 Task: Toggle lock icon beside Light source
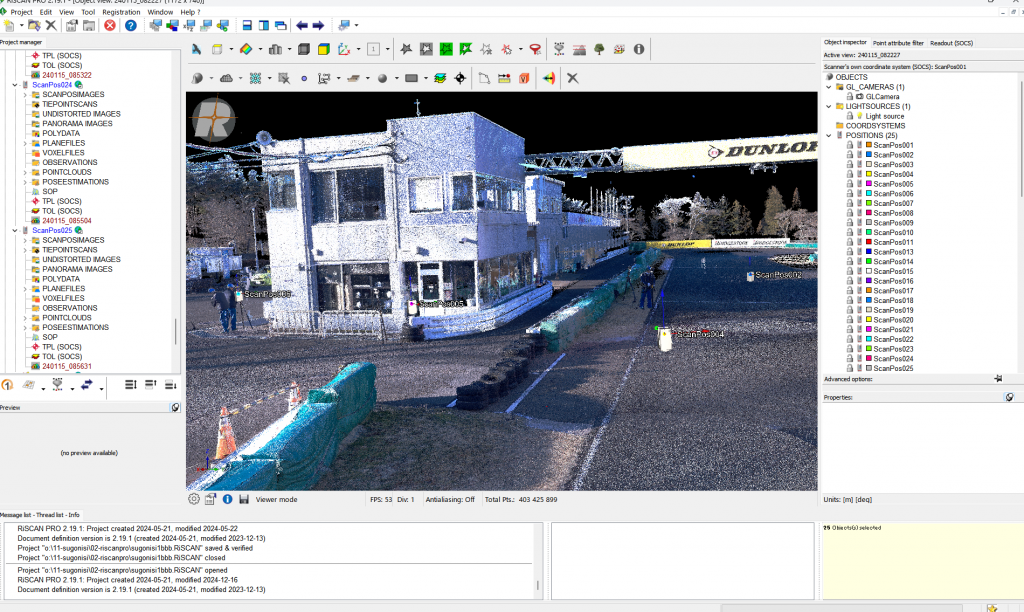coord(849,116)
